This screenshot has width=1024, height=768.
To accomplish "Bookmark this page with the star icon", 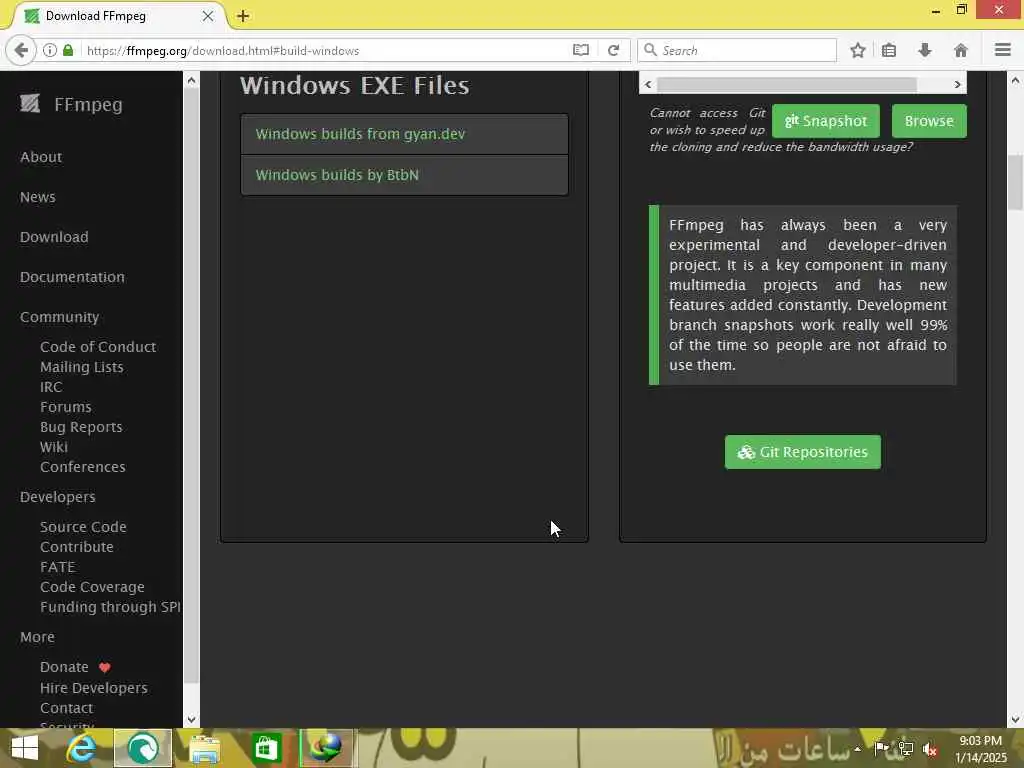I will pos(857,50).
